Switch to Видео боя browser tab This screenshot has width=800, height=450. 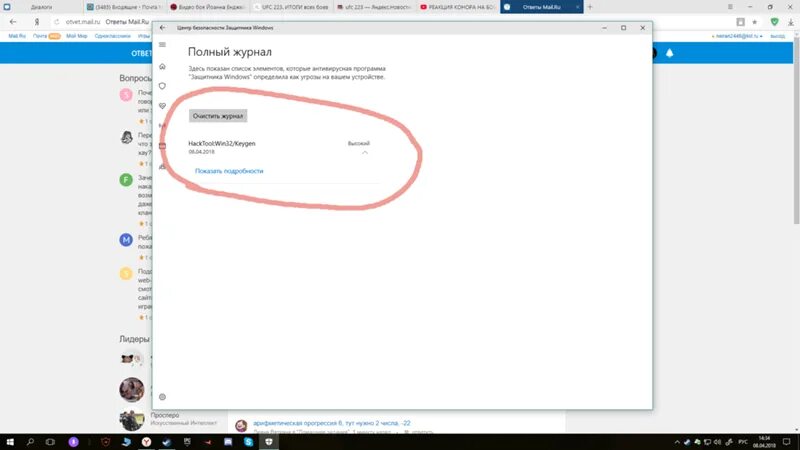click(208, 7)
